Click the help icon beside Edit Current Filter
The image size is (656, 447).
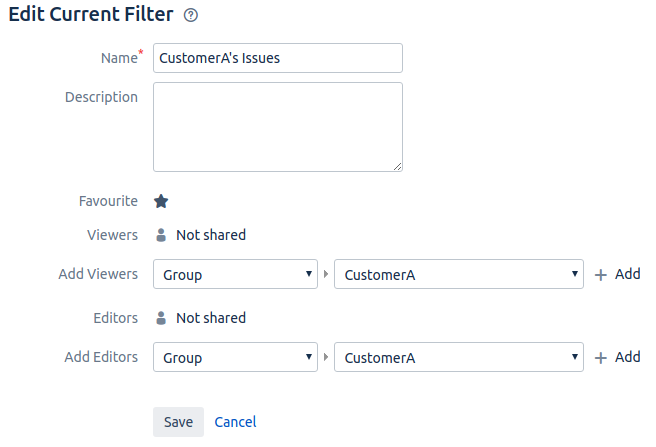(191, 15)
